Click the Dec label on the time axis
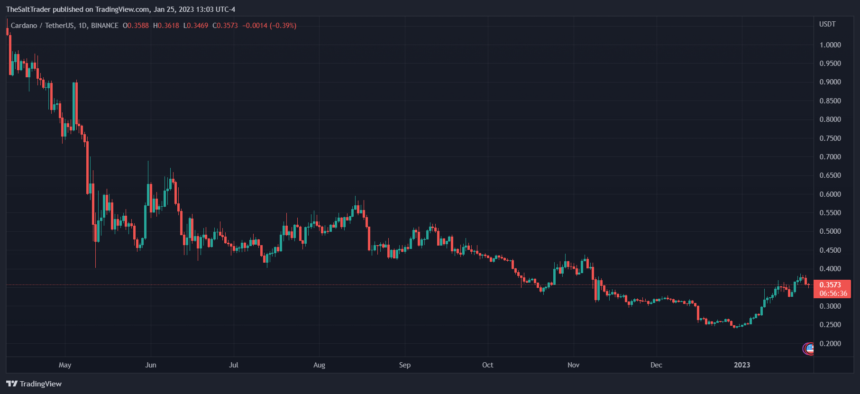Screen dimensions: 860x394 pos(657,365)
